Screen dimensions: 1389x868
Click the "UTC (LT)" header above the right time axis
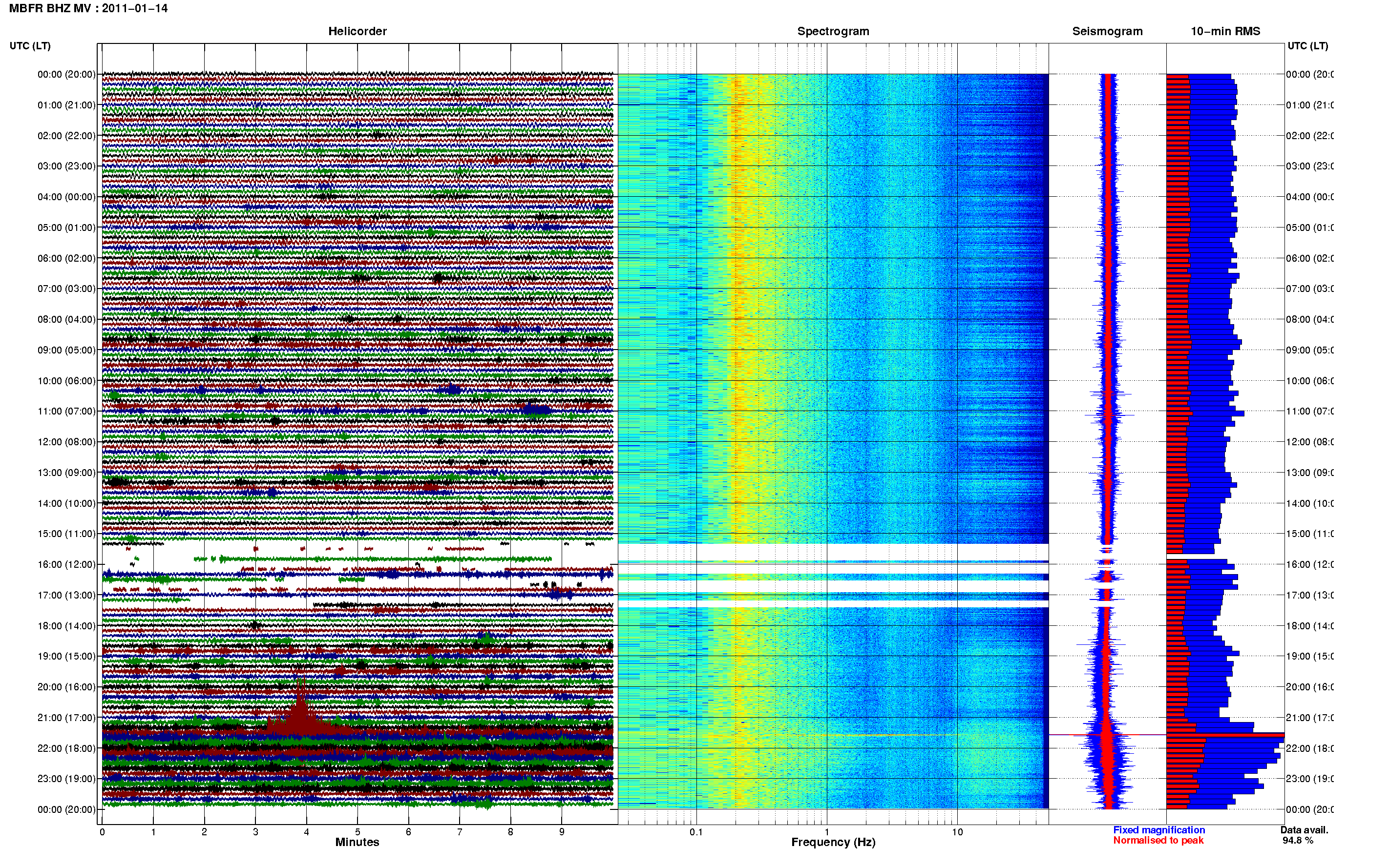1307,46
